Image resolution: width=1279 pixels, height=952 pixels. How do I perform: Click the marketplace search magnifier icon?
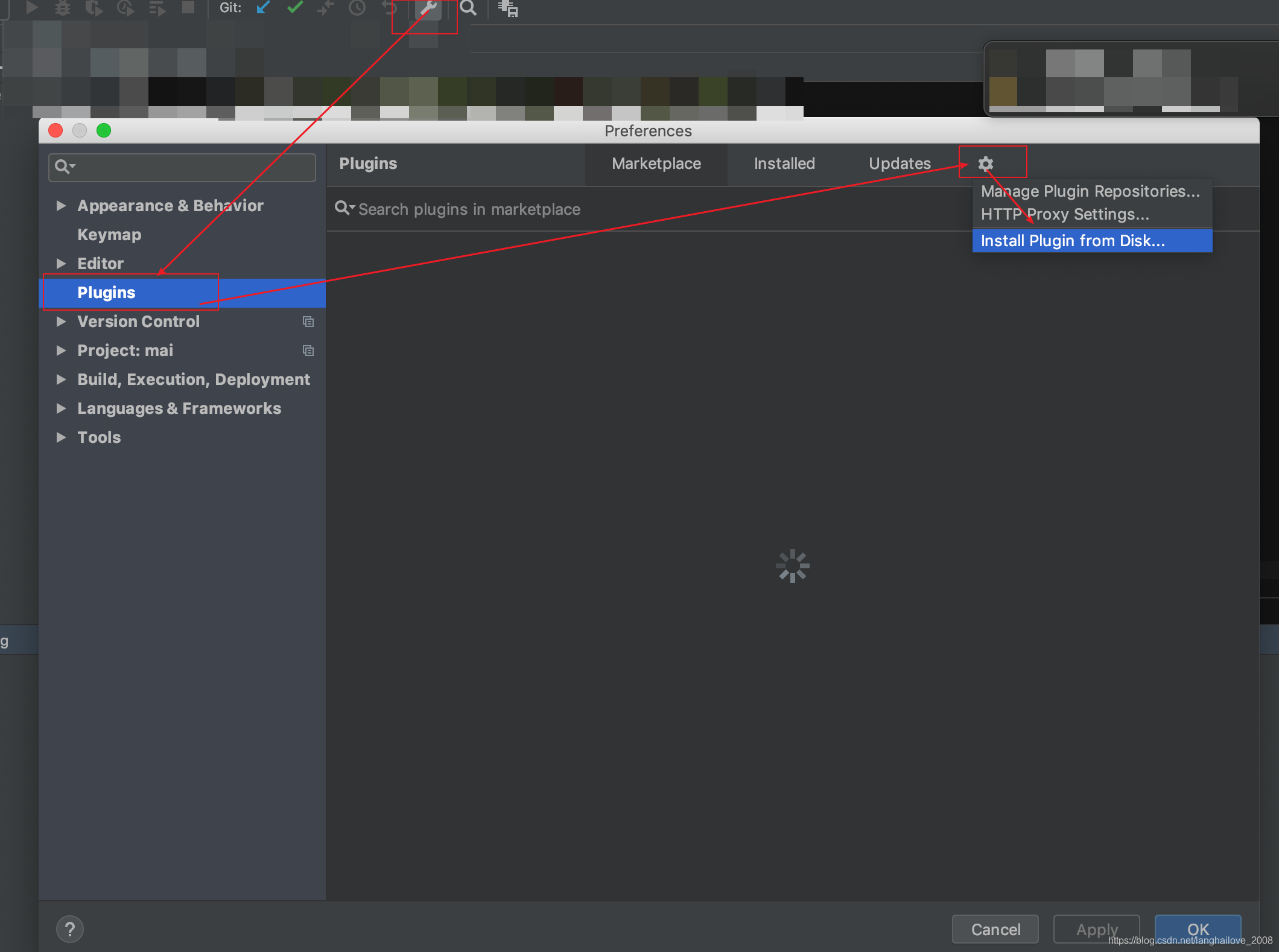(x=344, y=208)
